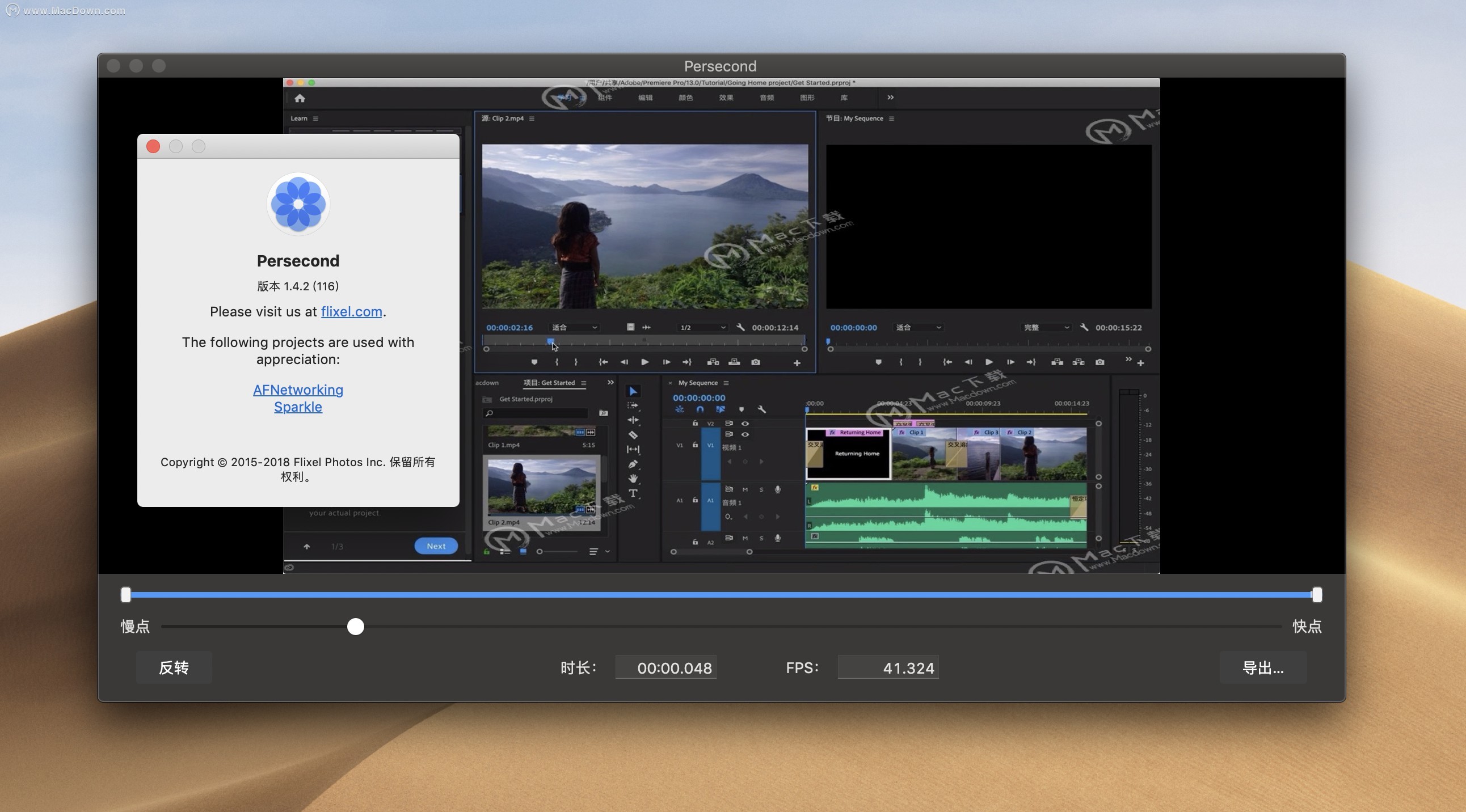Image resolution: width=1466 pixels, height=812 pixels.
Task: Click the 导出... export button
Action: click(1263, 667)
